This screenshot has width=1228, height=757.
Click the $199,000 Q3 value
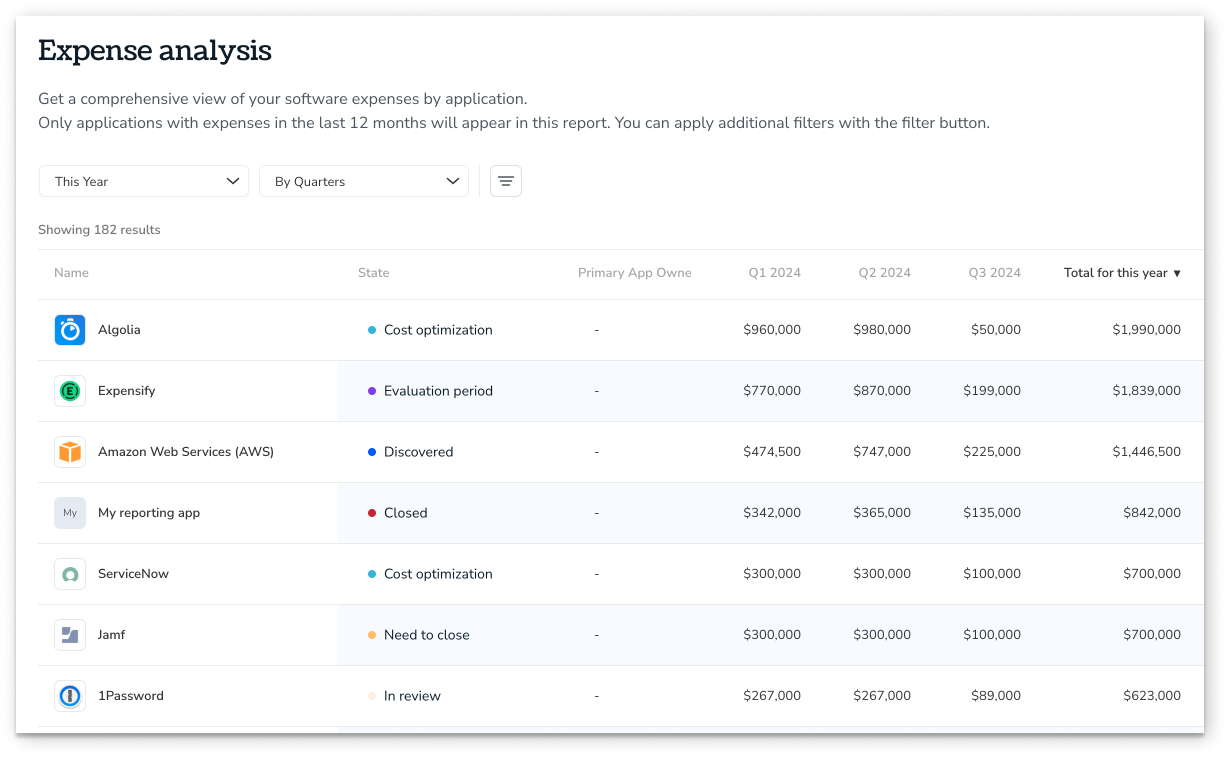point(992,391)
